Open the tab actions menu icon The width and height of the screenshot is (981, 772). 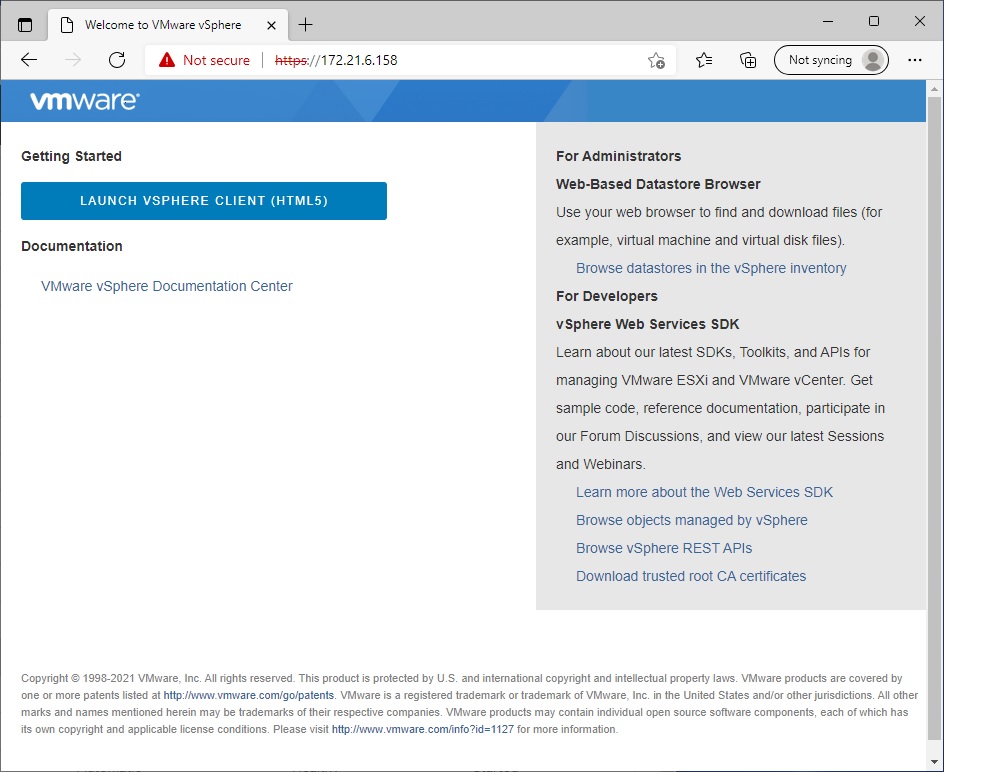pyautogui.click(x=25, y=25)
